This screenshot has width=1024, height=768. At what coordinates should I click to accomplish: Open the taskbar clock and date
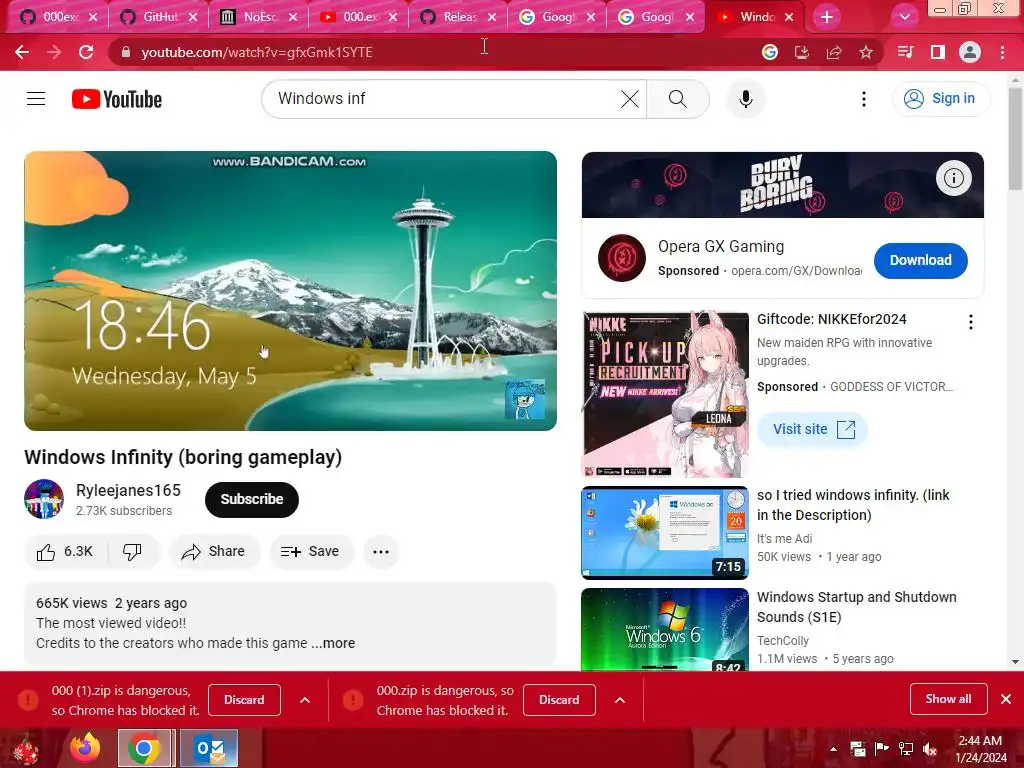pos(980,749)
